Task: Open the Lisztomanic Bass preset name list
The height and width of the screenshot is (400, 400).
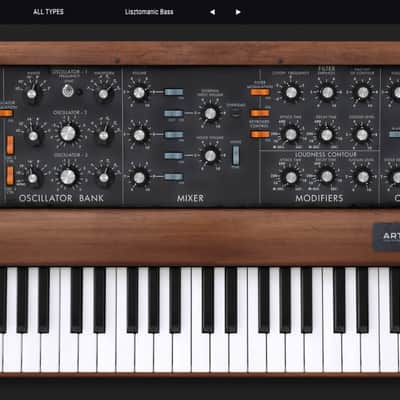Action: point(149,12)
